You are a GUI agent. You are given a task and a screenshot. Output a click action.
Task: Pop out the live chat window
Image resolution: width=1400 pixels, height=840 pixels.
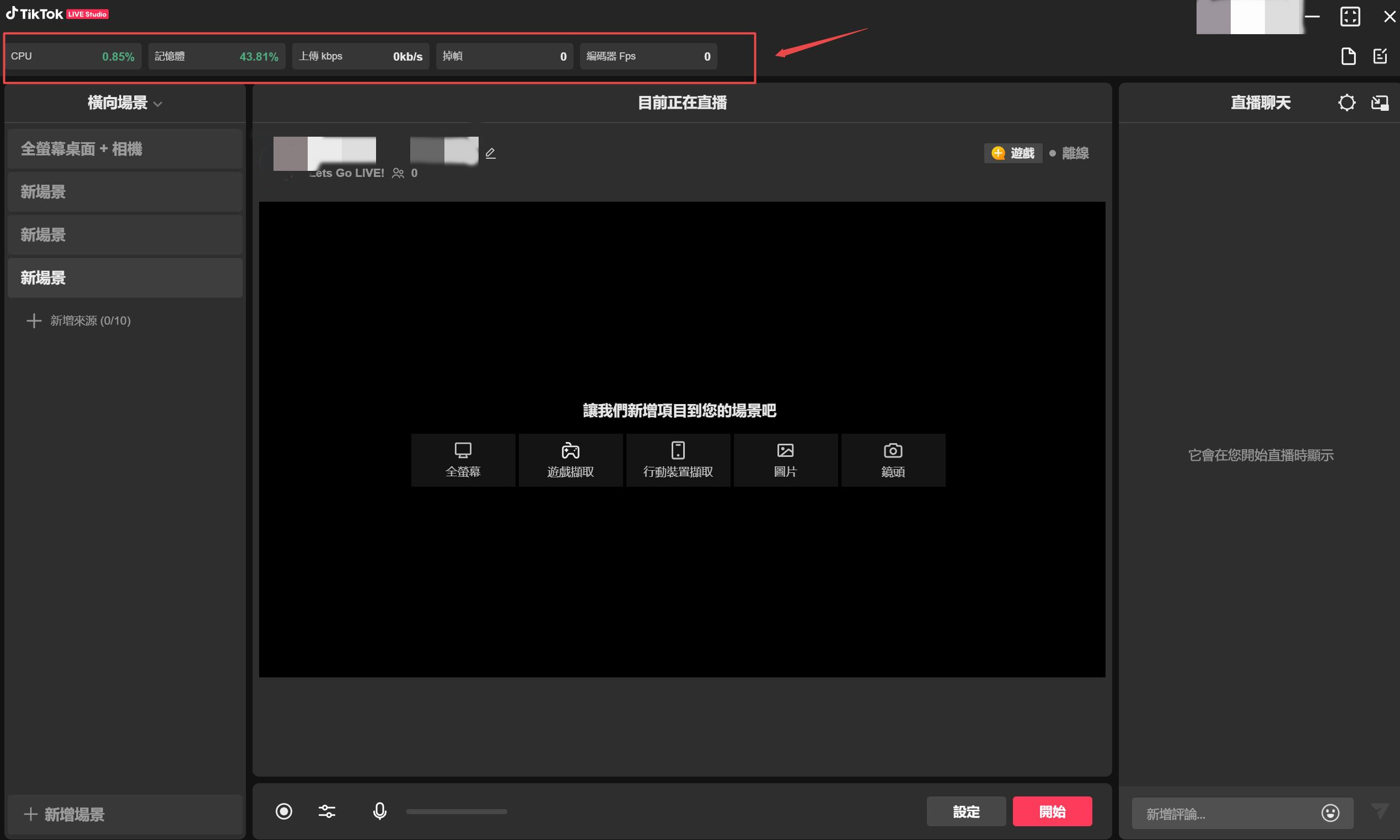coord(1380,103)
